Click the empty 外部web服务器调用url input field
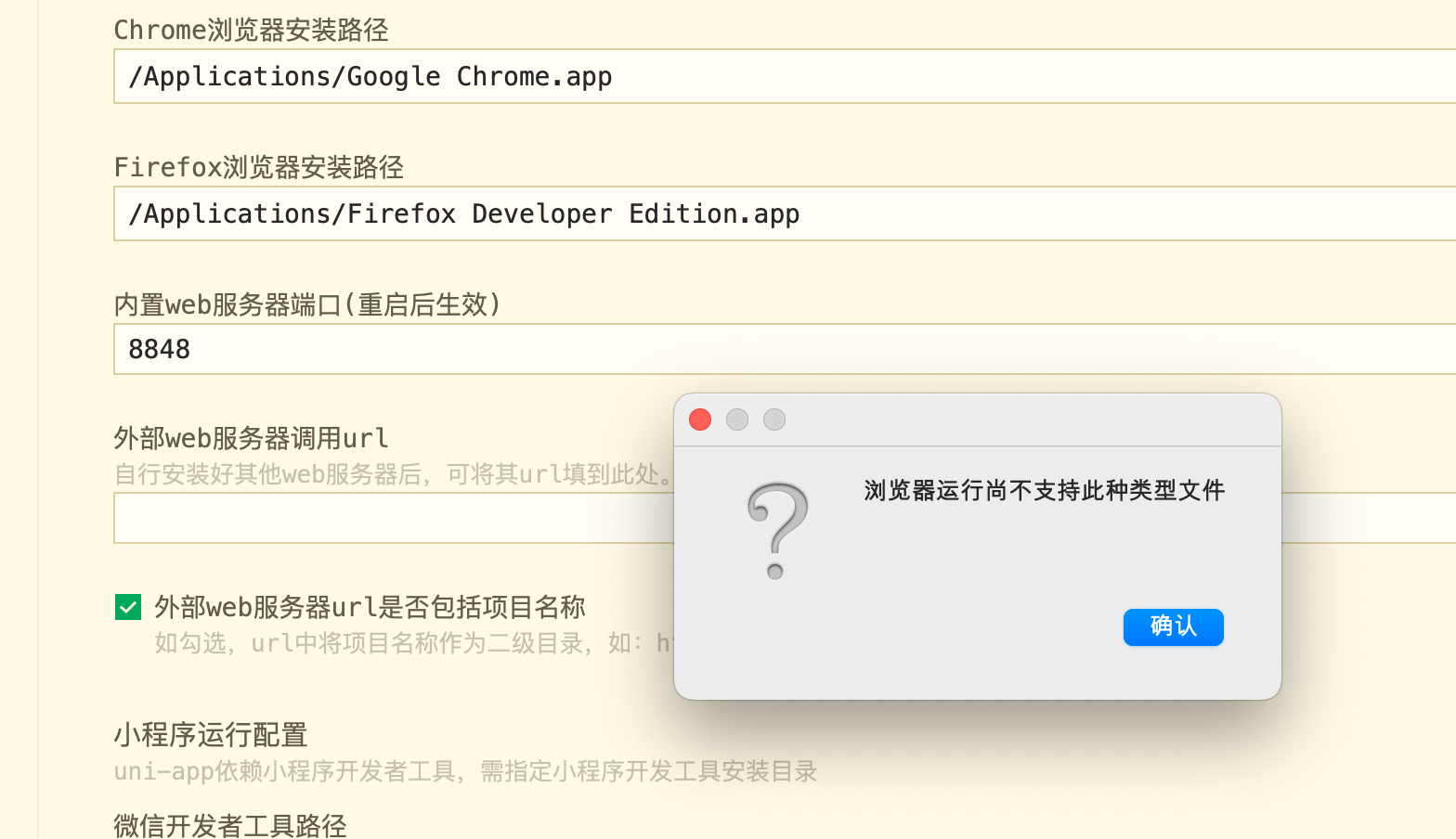The image size is (1456, 839). point(390,518)
